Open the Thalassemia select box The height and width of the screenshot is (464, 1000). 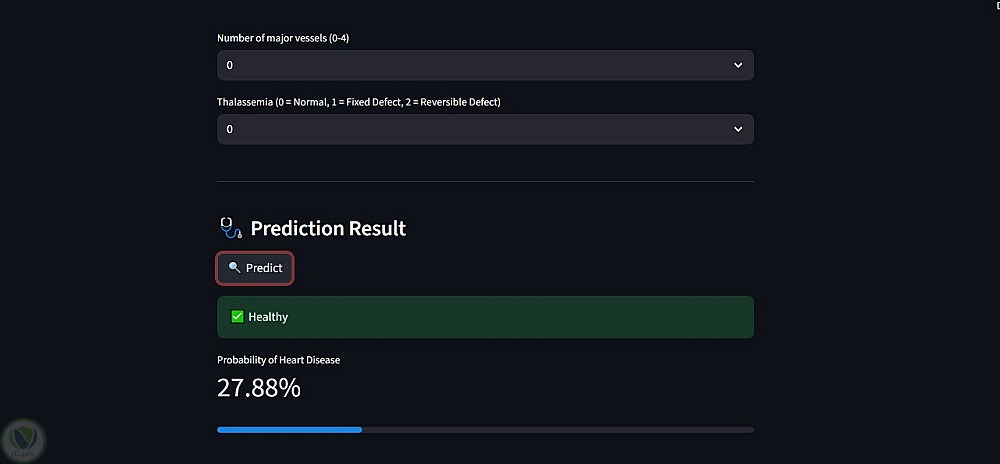(x=485, y=129)
